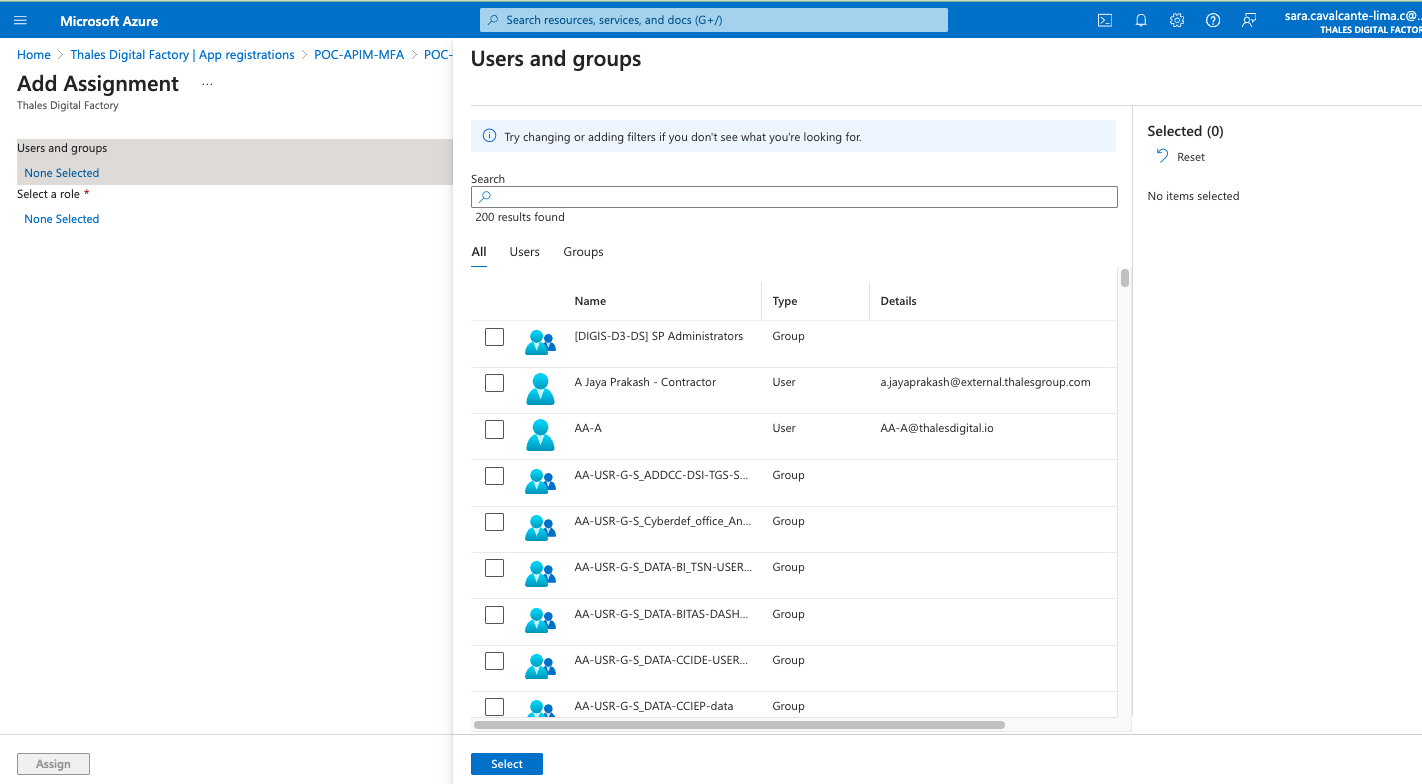The height and width of the screenshot is (784, 1422).
Task: Click the Reset arrow icon under Selected
Action: [x=1162, y=156]
